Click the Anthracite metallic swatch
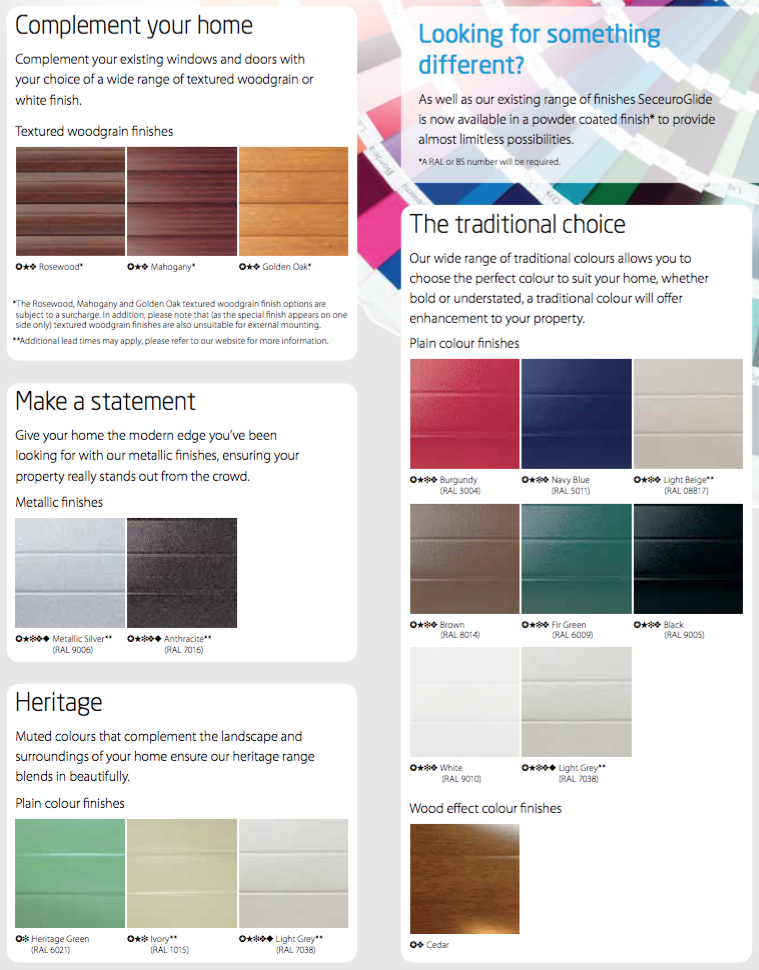 [182, 573]
